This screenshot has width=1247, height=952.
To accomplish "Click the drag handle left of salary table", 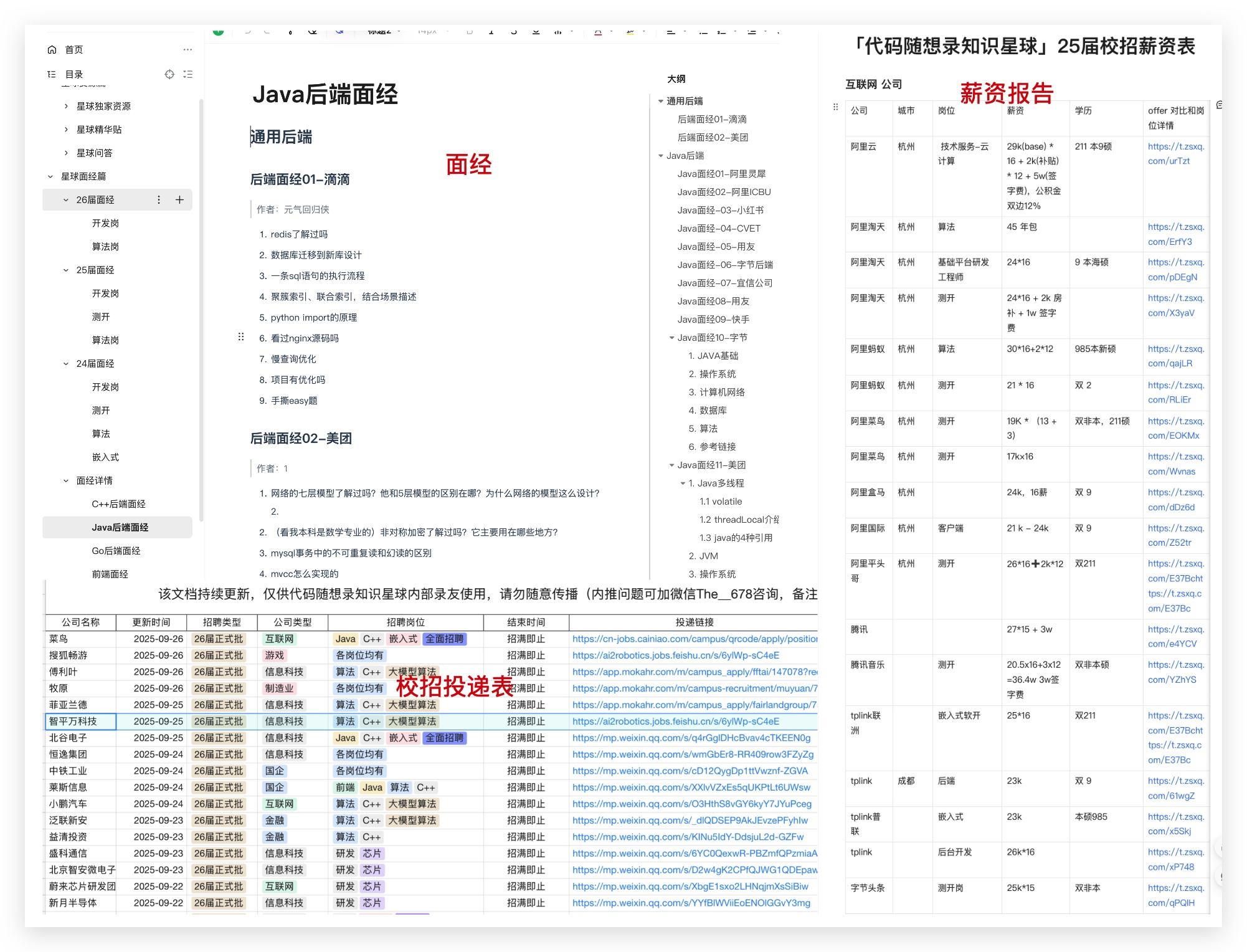I will pyautogui.click(x=835, y=107).
